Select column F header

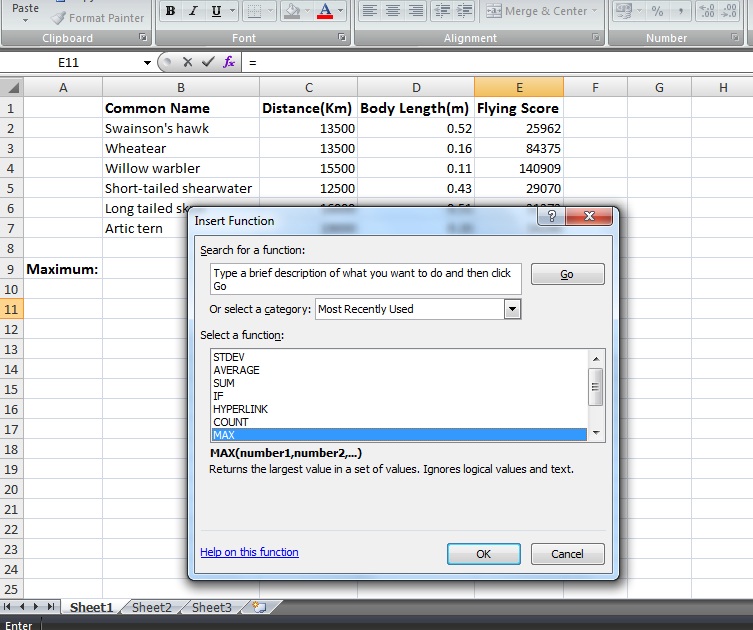click(595, 87)
